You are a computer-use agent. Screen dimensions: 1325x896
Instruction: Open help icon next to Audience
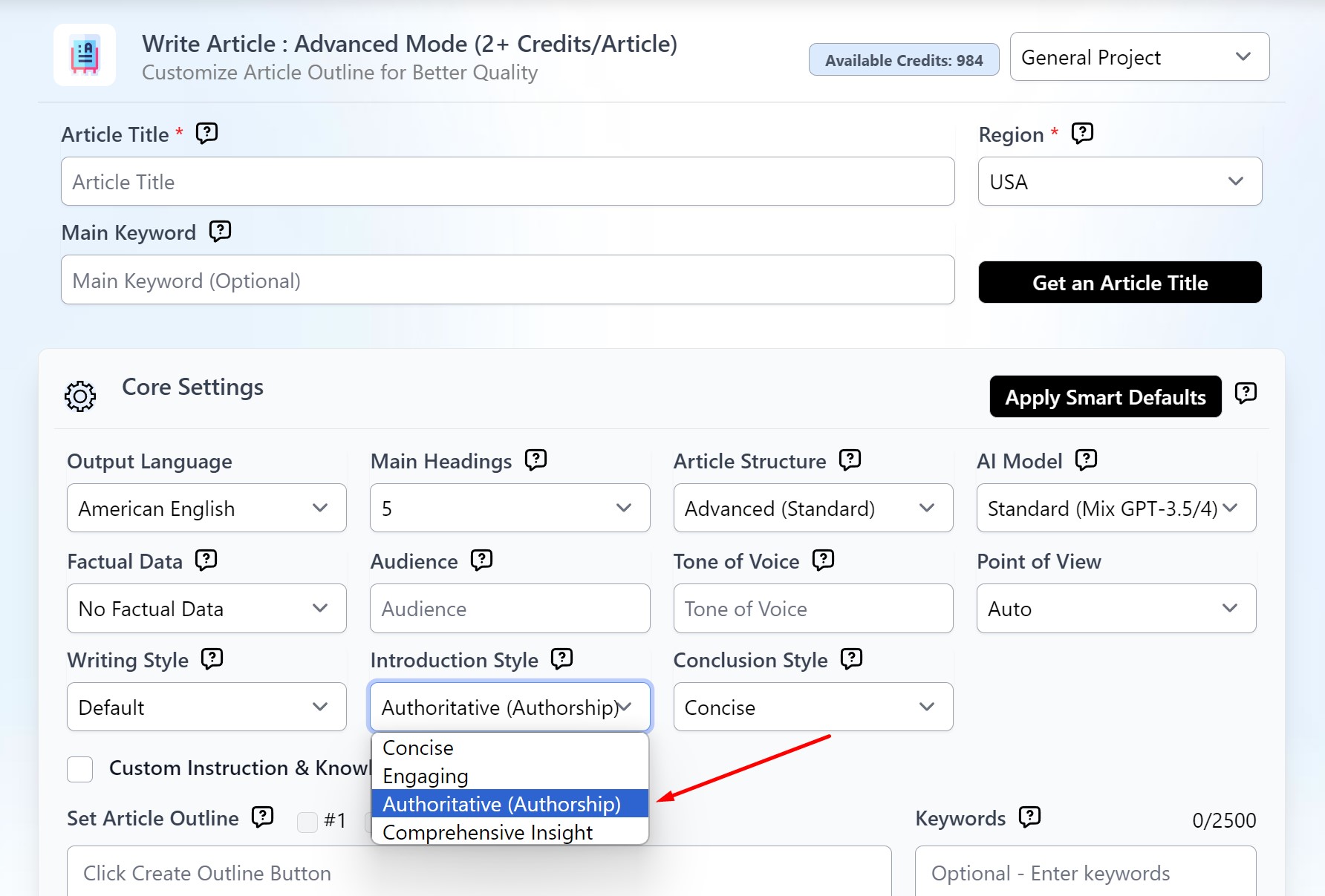(x=481, y=560)
